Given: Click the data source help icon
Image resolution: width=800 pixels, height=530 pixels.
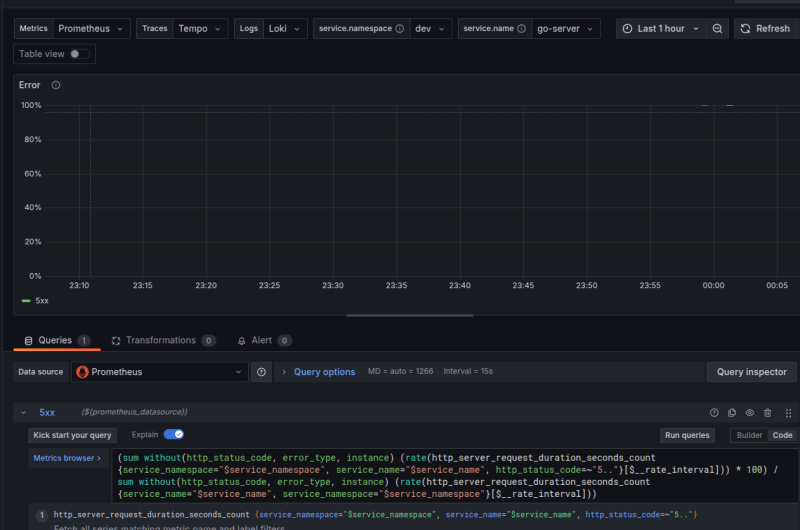Looking at the screenshot, I should [x=261, y=372].
